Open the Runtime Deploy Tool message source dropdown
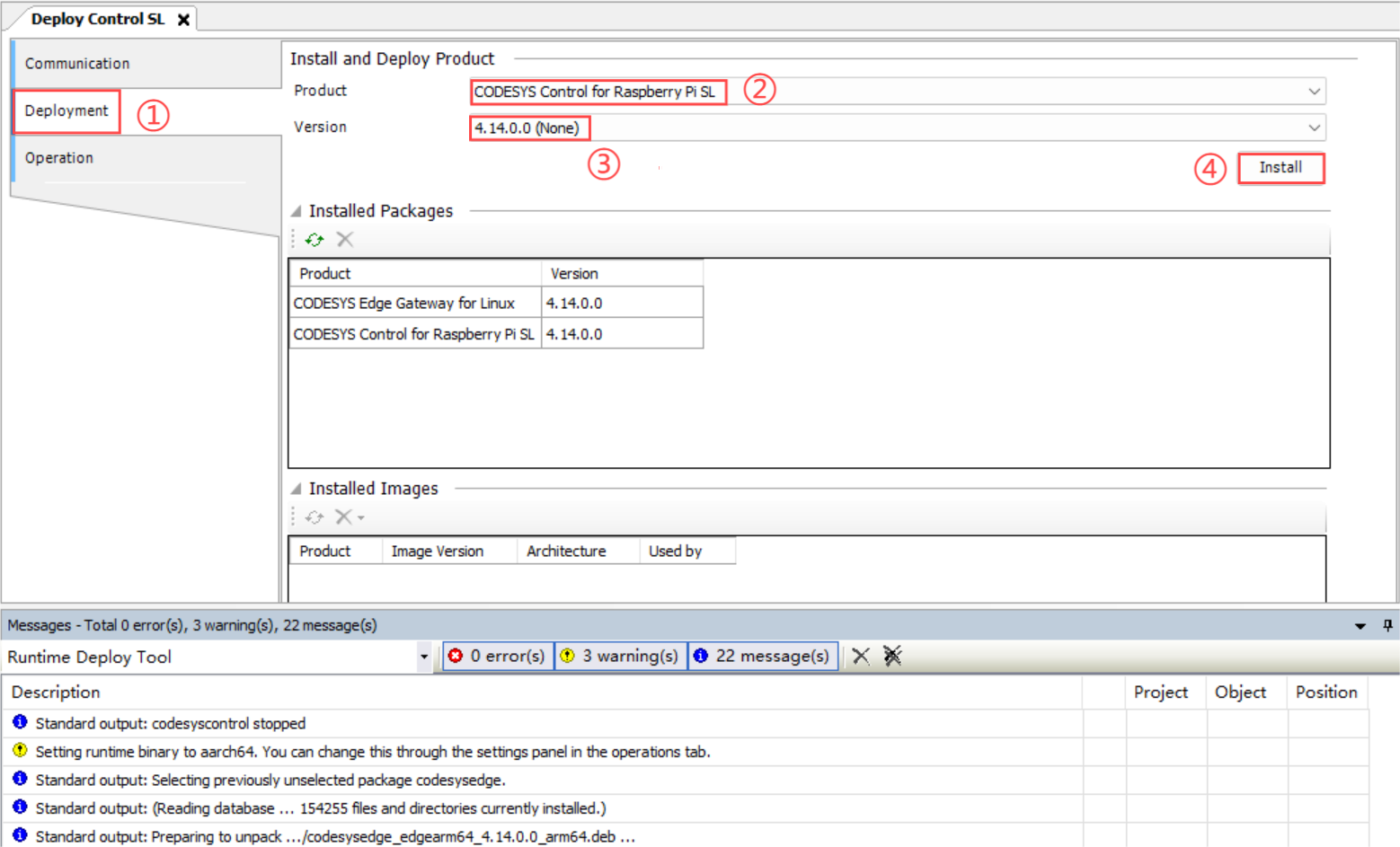The image size is (1400, 847). pos(423,657)
